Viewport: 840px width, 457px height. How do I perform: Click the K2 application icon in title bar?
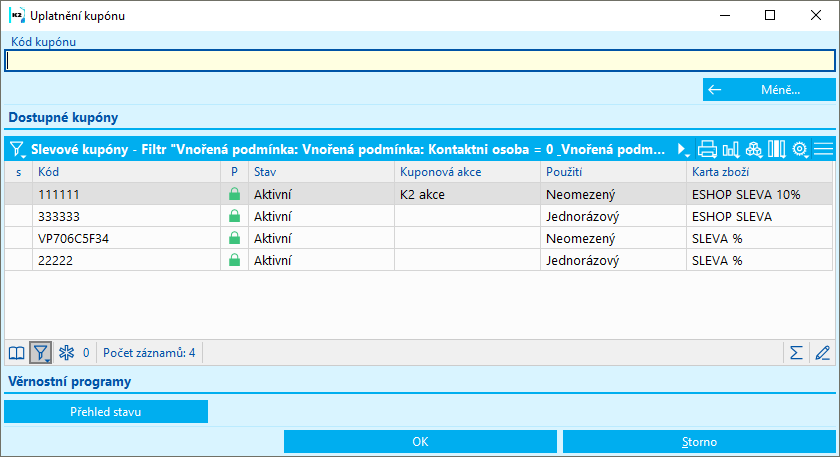16,16
